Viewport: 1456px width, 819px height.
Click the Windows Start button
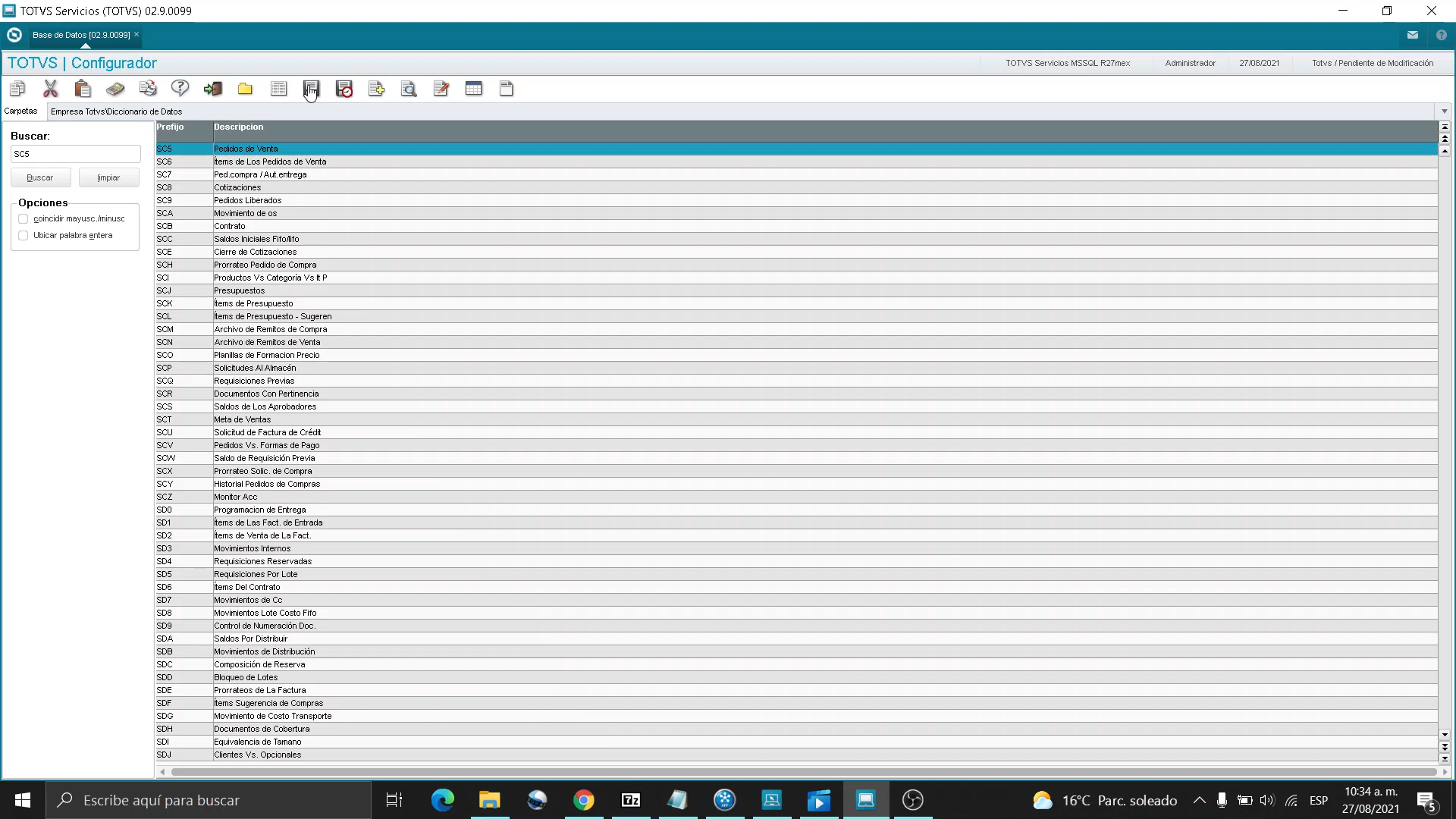pos(23,800)
